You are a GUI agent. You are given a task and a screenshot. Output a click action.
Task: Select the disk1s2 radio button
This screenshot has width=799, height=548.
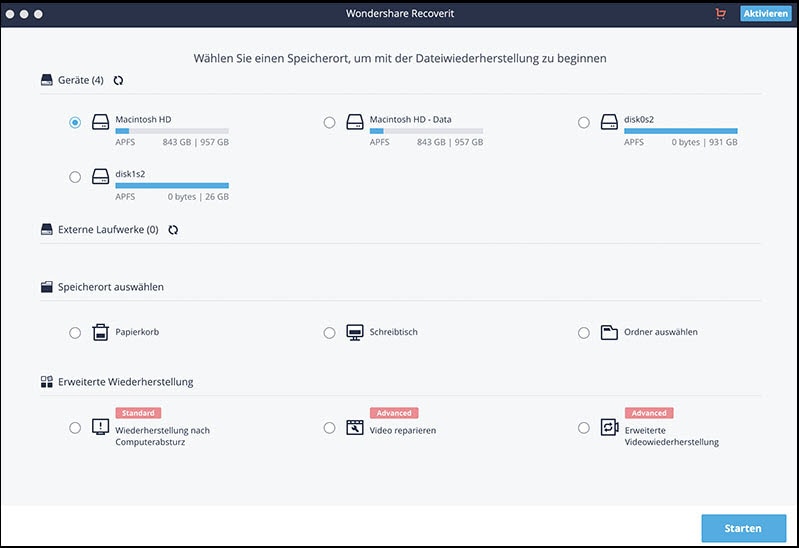click(x=75, y=177)
